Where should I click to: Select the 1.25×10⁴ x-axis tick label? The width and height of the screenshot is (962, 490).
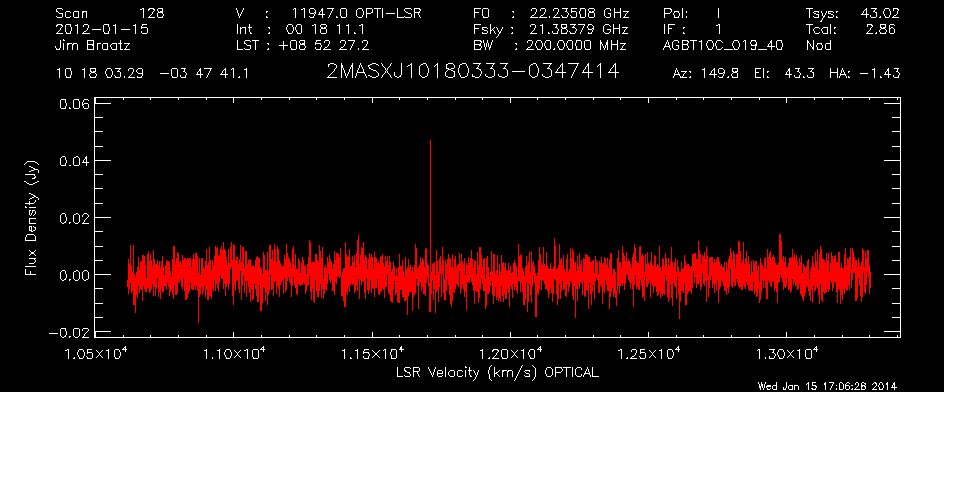[648, 354]
